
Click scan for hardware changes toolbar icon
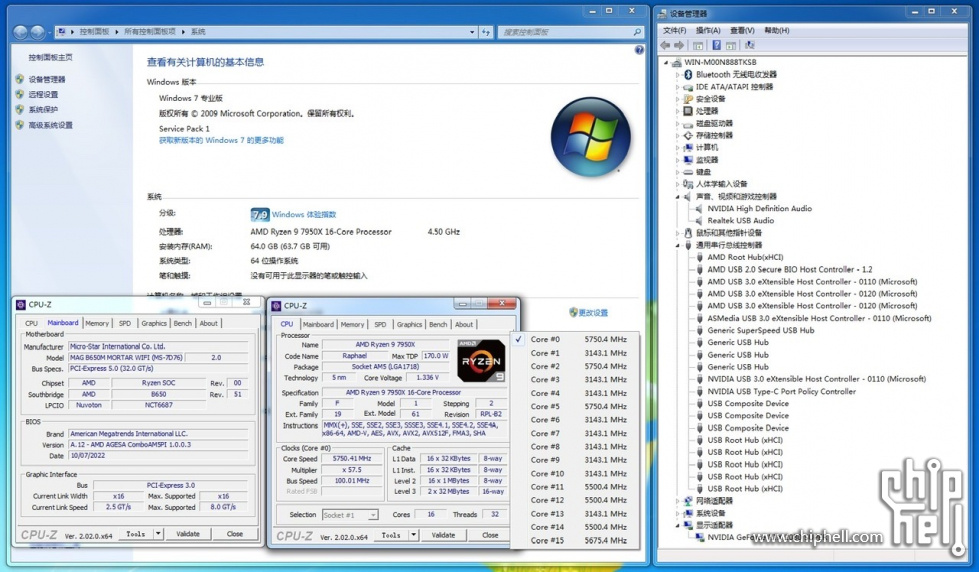click(750, 45)
